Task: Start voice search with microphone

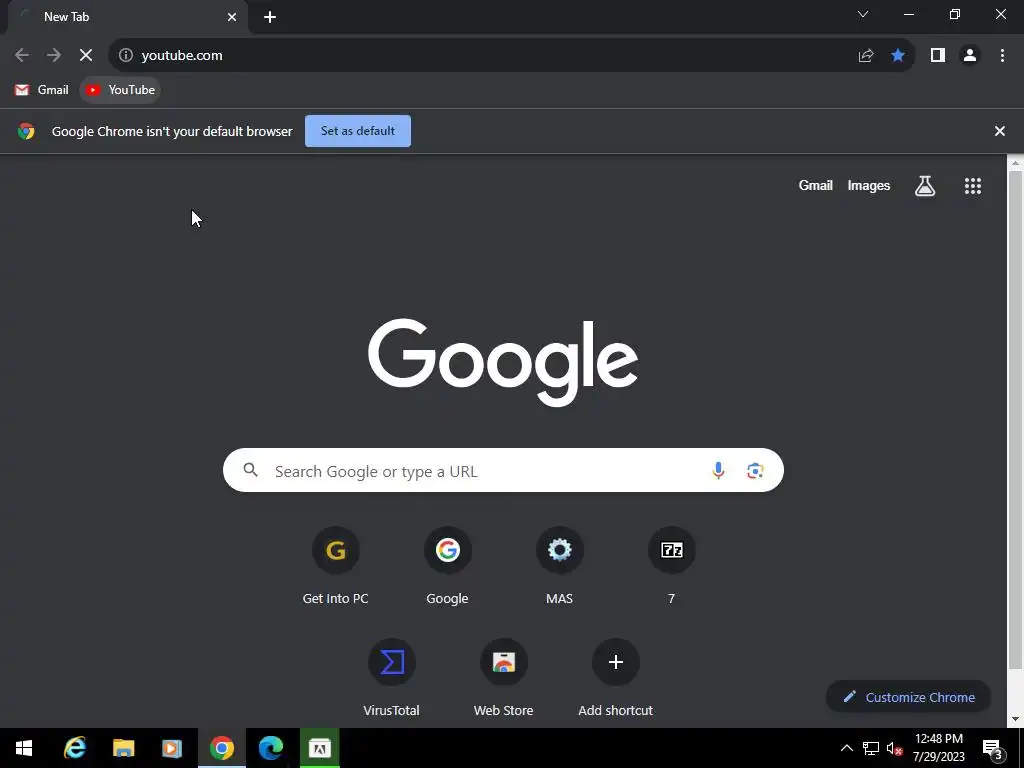Action: coord(718,470)
